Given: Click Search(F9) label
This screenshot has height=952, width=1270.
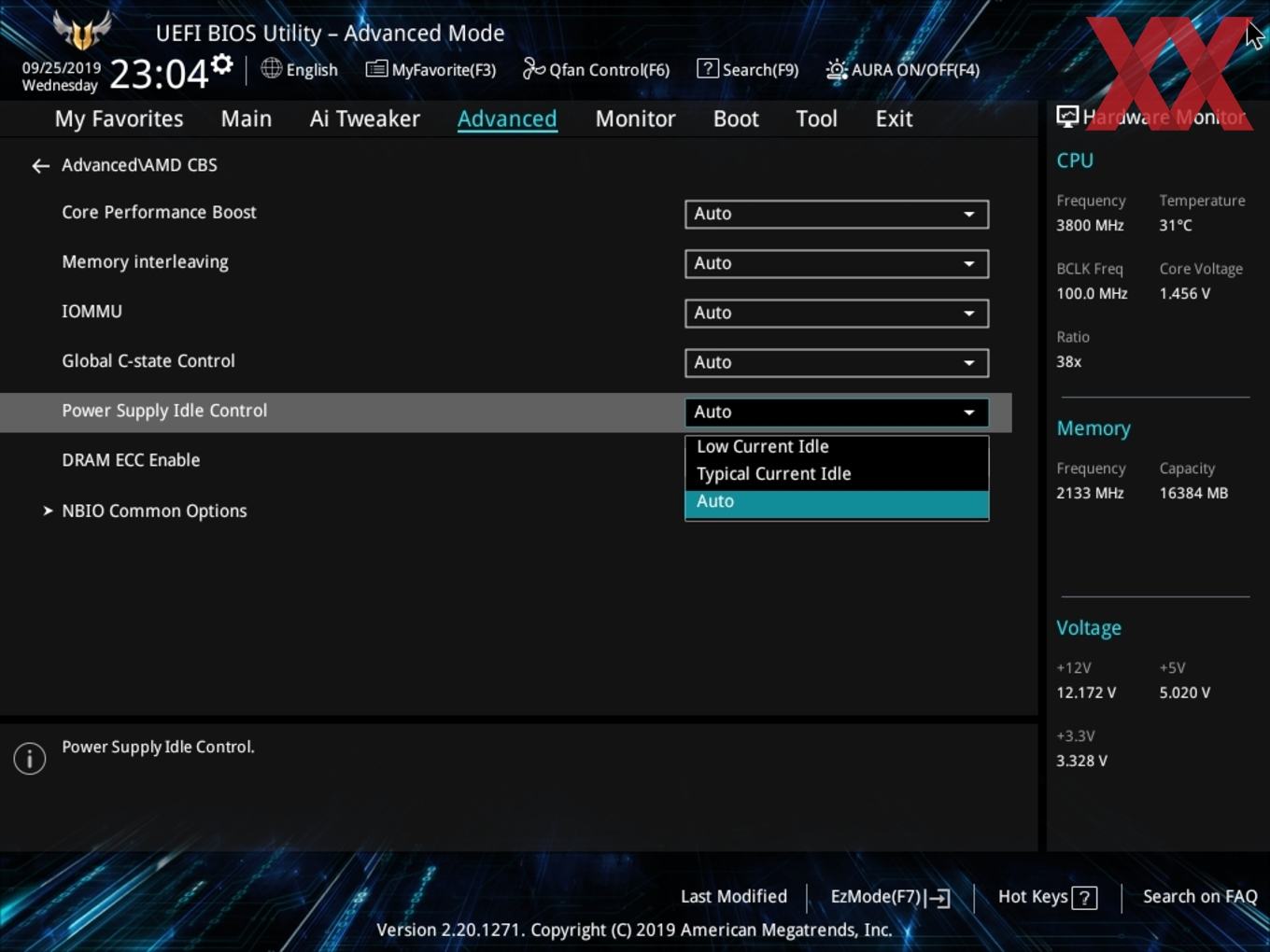Looking at the screenshot, I should pyautogui.click(x=760, y=70).
